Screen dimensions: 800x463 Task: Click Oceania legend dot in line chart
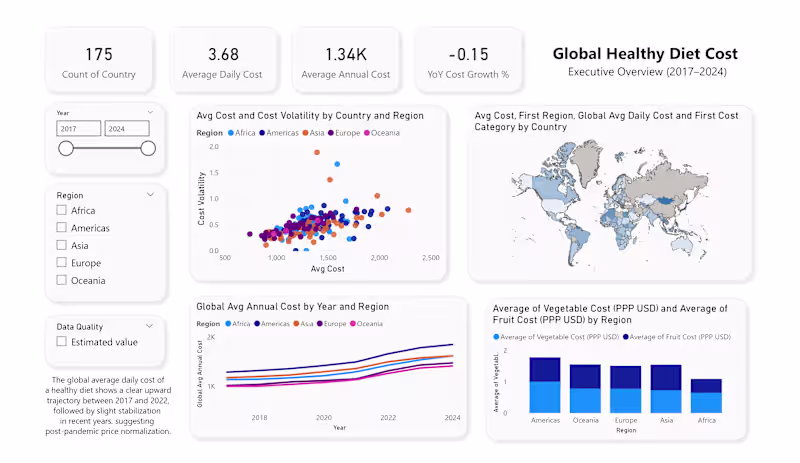(353, 324)
